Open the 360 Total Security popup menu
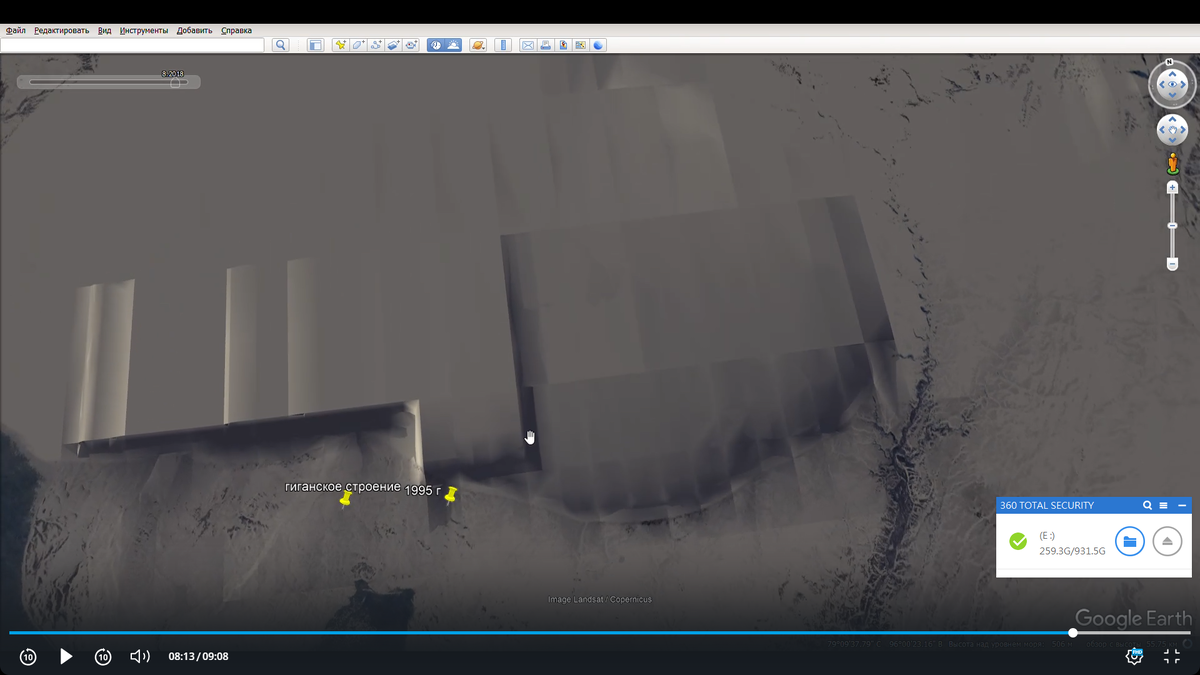Viewport: 1200px width, 675px height. (1164, 506)
